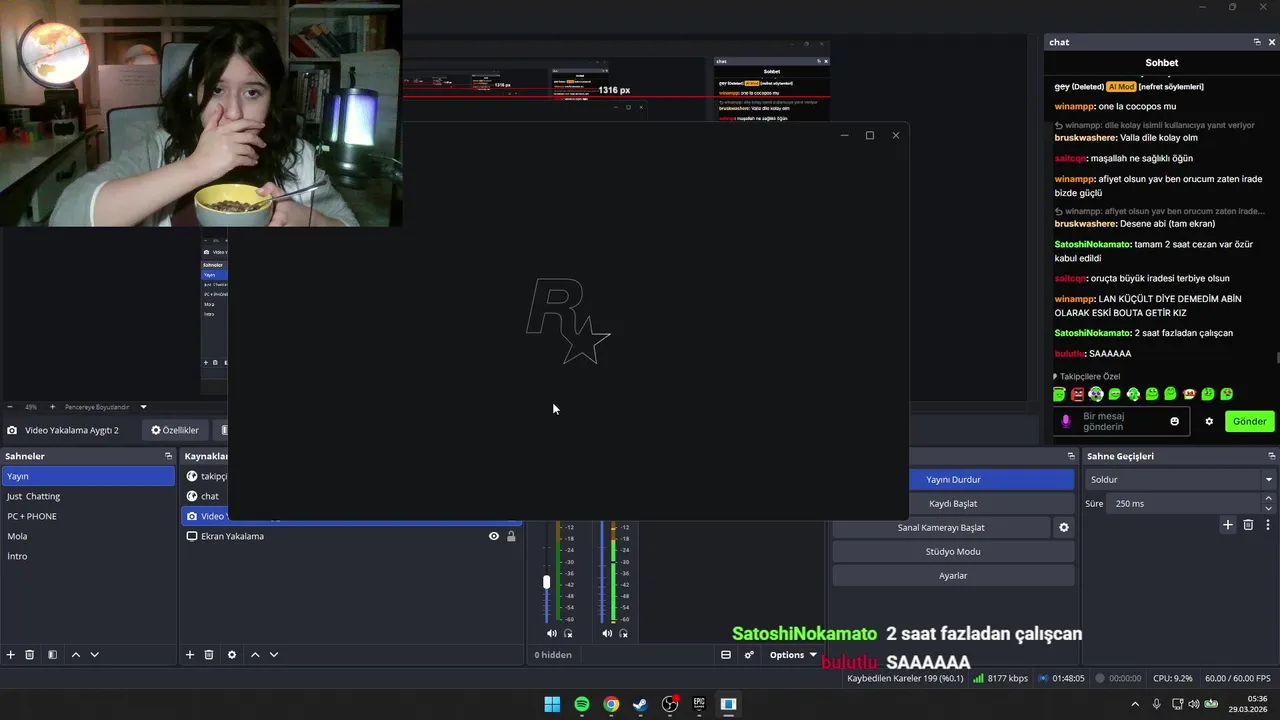Image resolution: width=1280 pixels, height=720 pixels.
Task: Open source properties gear in the Kaynaklar toolbar
Action: [x=232, y=655]
